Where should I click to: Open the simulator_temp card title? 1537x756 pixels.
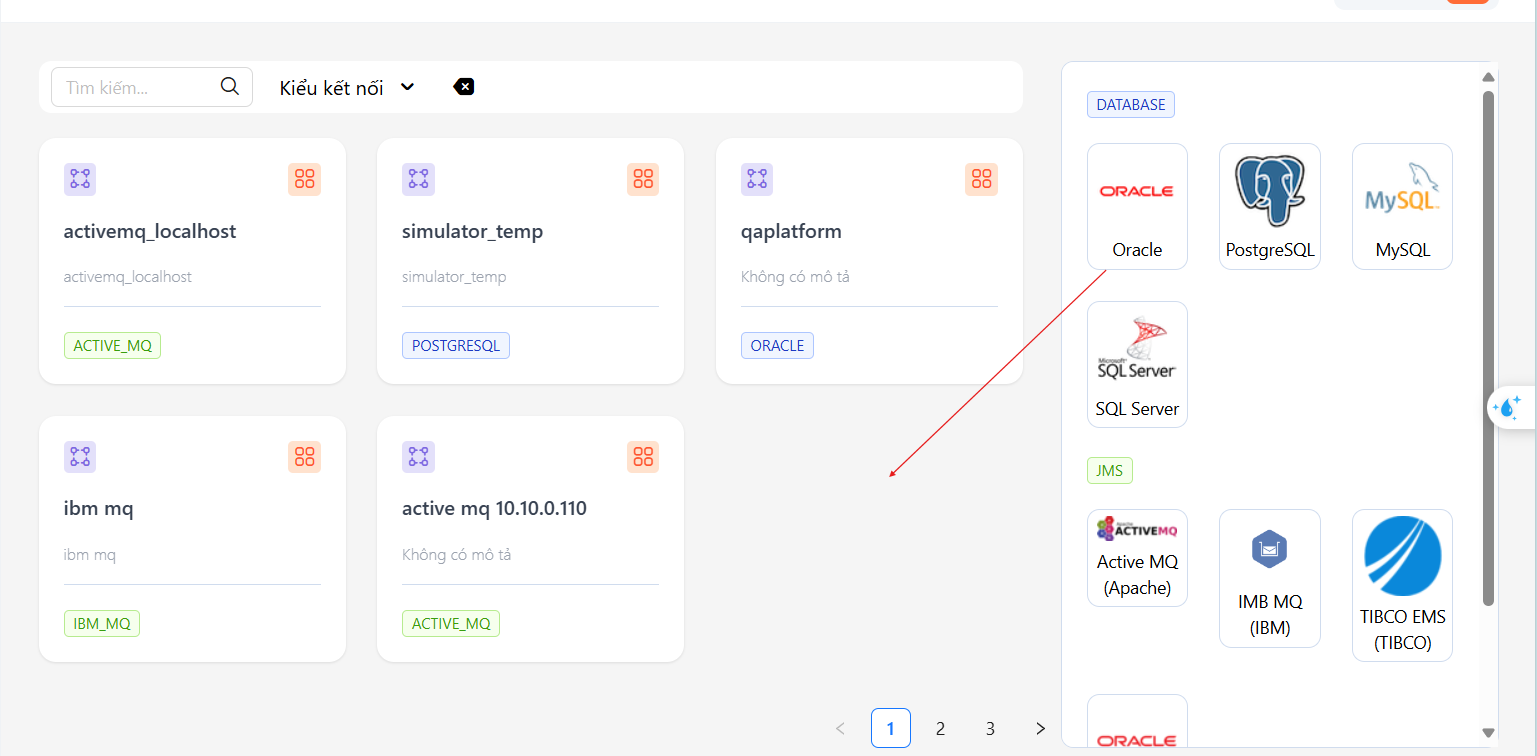[x=472, y=231]
